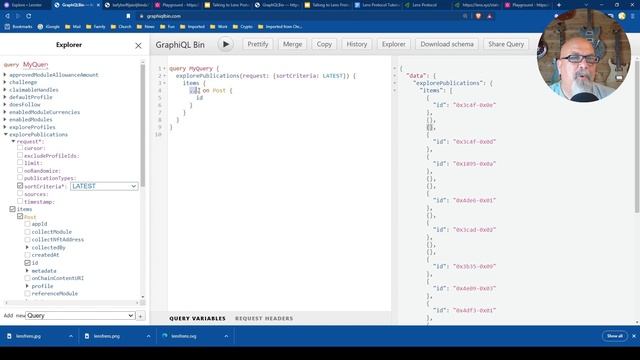This screenshot has height=360, width=640.
Task: Open the Request Headers pane
Action: (x=264, y=318)
